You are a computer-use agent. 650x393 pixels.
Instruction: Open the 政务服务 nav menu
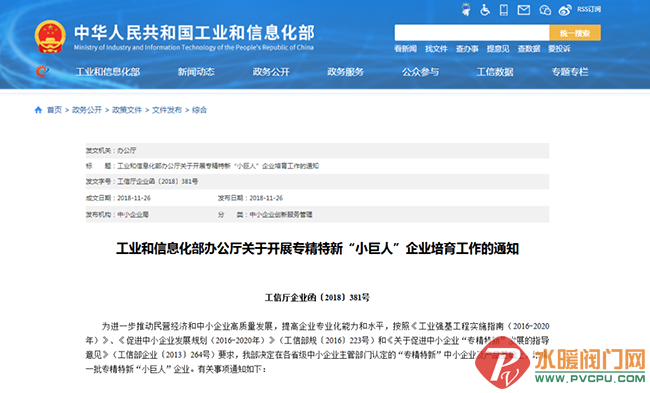(x=345, y=72)
